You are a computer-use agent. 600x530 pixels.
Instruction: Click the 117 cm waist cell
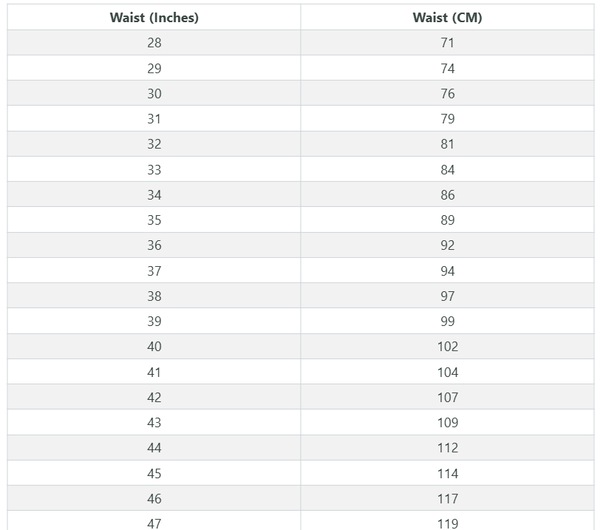point(447,499)
